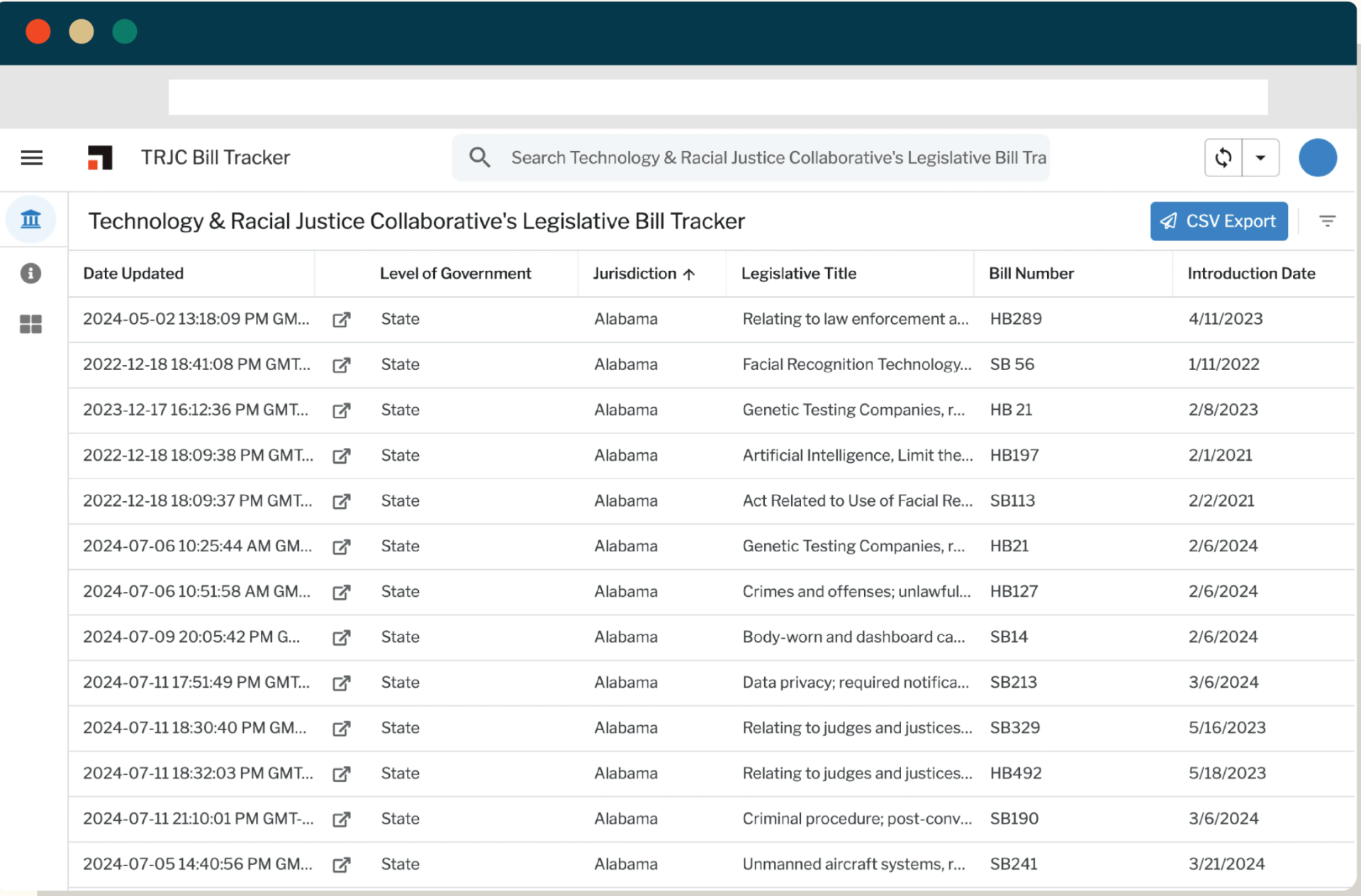The image size is (1361, 896).
Task: Click introduction date 5/16/2023
Action: pos(1227,727)
